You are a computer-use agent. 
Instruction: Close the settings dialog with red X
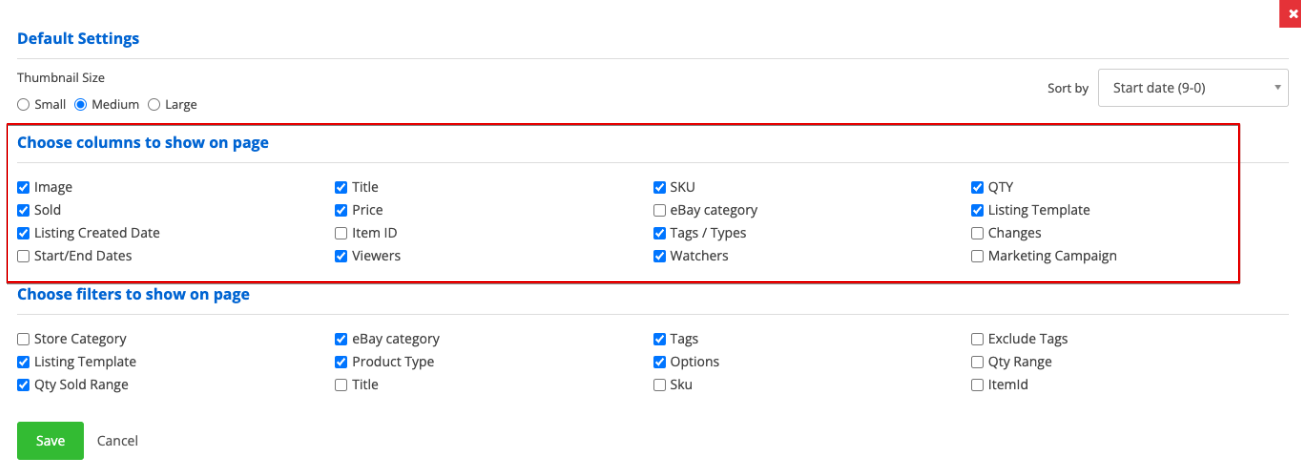[1292, 13]
